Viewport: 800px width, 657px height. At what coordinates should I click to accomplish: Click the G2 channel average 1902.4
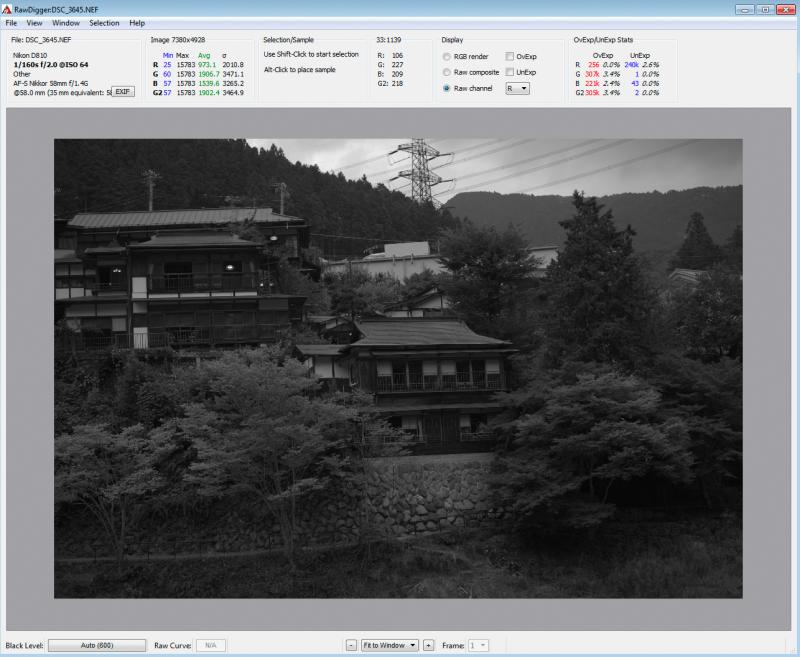209,93
